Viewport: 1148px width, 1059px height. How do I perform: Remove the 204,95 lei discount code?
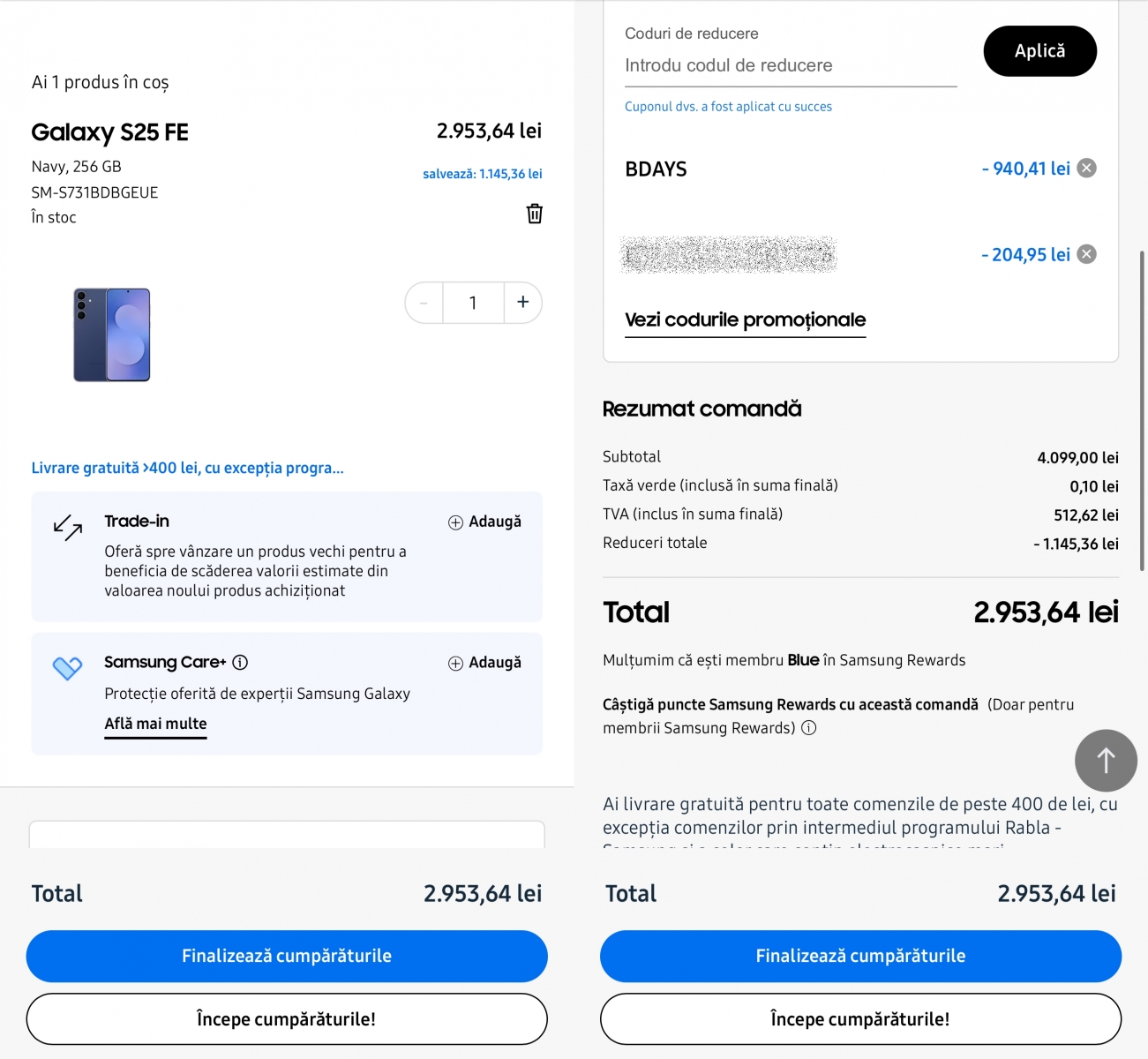(x=1087, y=254)
